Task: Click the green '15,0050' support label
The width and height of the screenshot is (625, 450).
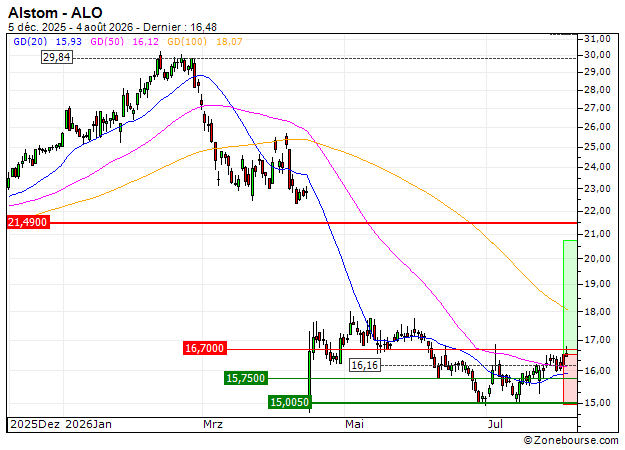Action: (x=290, y=402)
